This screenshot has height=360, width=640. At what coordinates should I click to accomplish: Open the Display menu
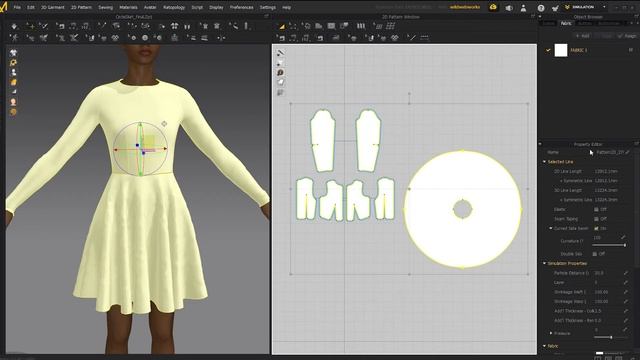click(x=216, y=7)
